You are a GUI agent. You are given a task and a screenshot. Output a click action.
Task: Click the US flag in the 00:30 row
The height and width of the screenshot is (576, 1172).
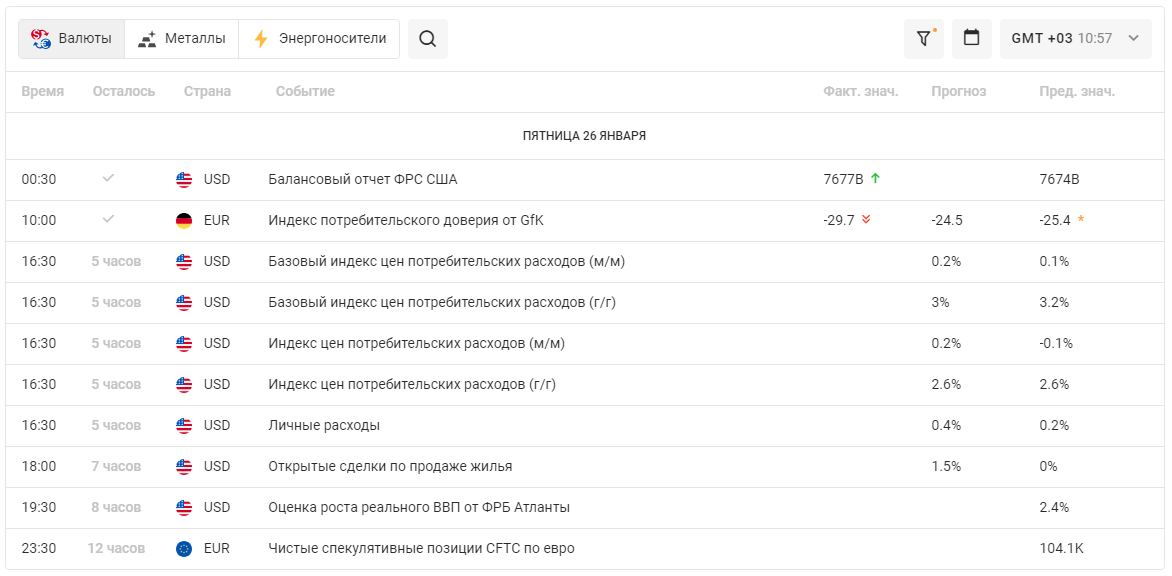click(x=184, y=179)
